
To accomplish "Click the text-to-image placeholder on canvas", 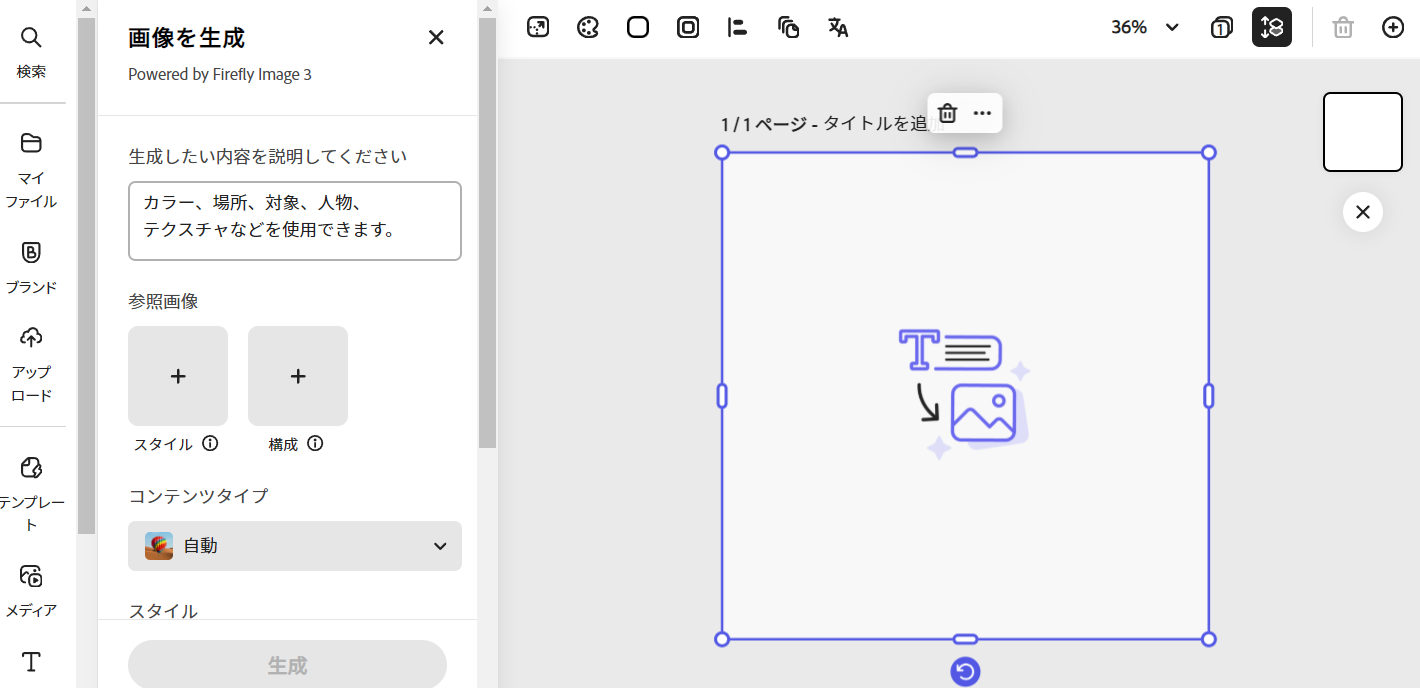I will pos(965,395).
